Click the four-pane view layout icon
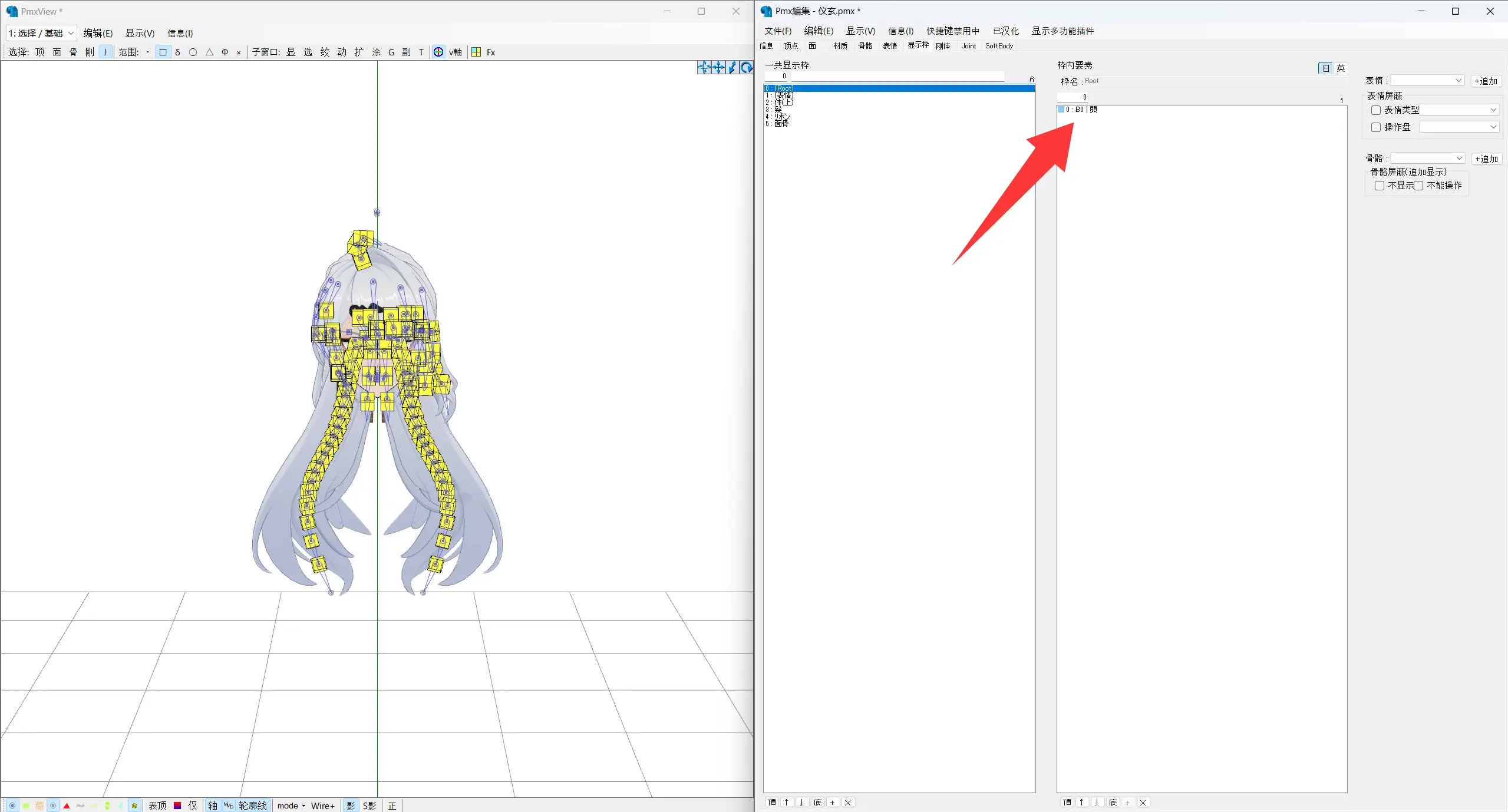1508x812 pixels. click(x=476, y=52)
